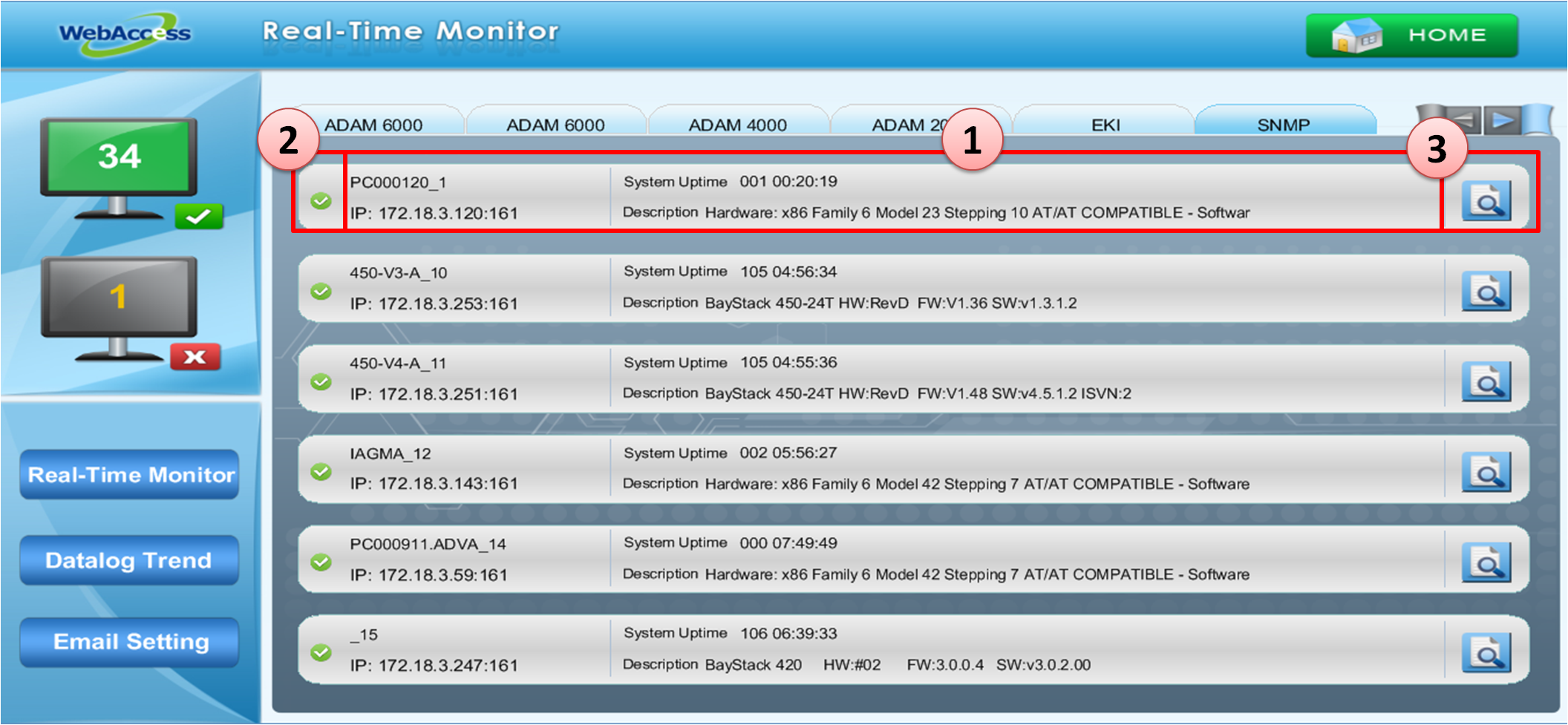Image resolution: width=1568 pixels, height=725 pixels.
Task: Click green status check of 450-V3-A_10
Action: [321, 292]
